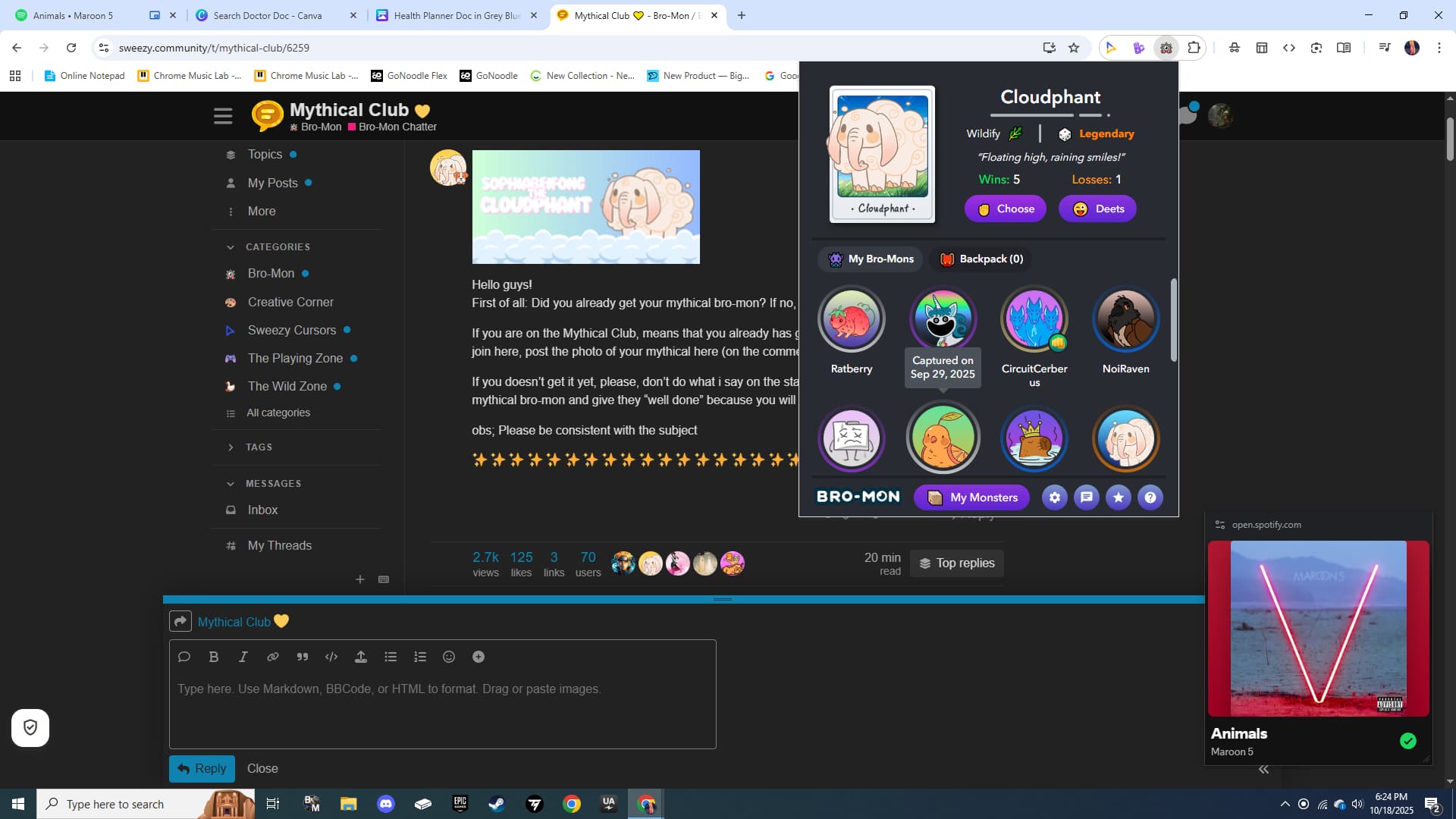
Task: Collapse the CATEGORIES section
Action: coord(231,247)
